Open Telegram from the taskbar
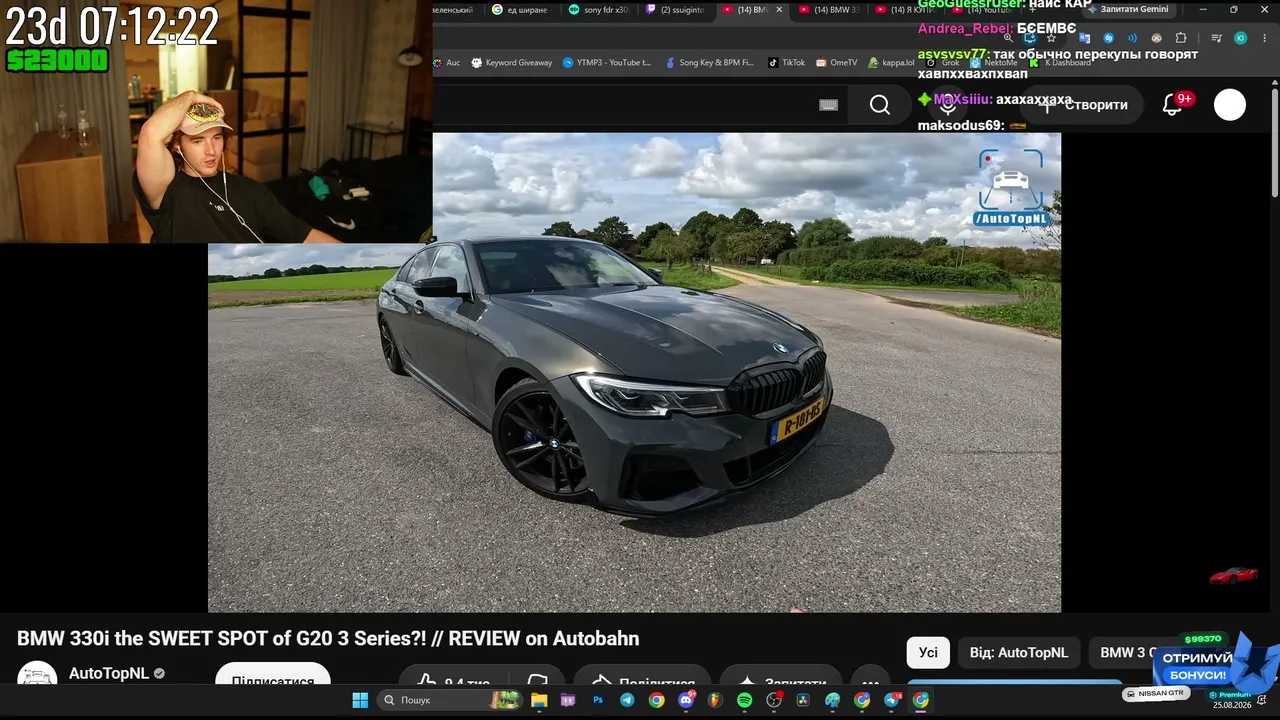This screenshot has width=1280, height=720. pyautogui.click(x=627, y=700)
